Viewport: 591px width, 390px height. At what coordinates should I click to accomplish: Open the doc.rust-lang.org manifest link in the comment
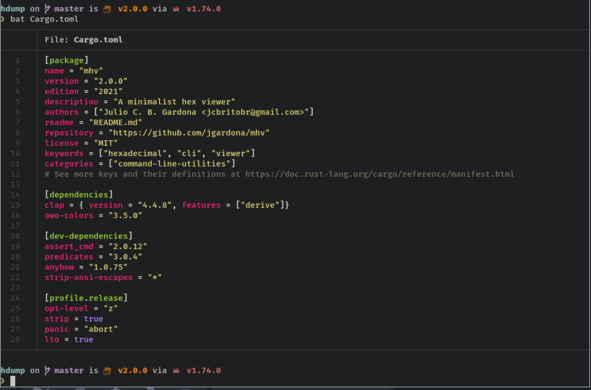380,174
